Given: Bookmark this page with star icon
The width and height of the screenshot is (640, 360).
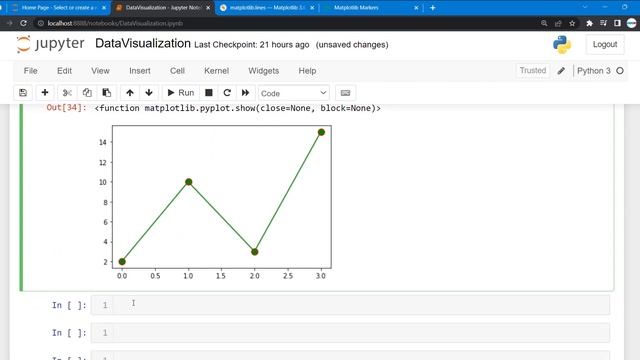Looking at the screenshot, I should click(572, 23).
